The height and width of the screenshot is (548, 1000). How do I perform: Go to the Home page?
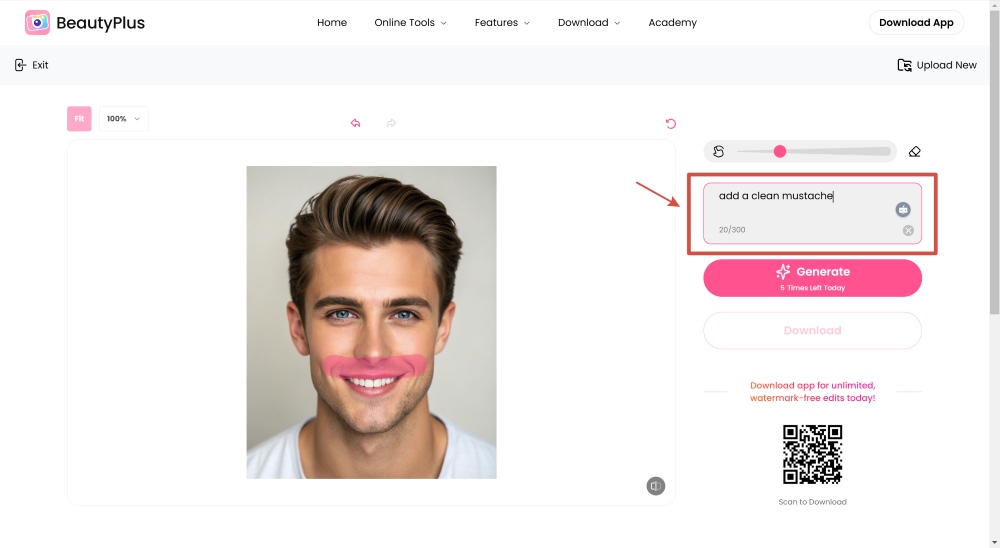(332, 22)
